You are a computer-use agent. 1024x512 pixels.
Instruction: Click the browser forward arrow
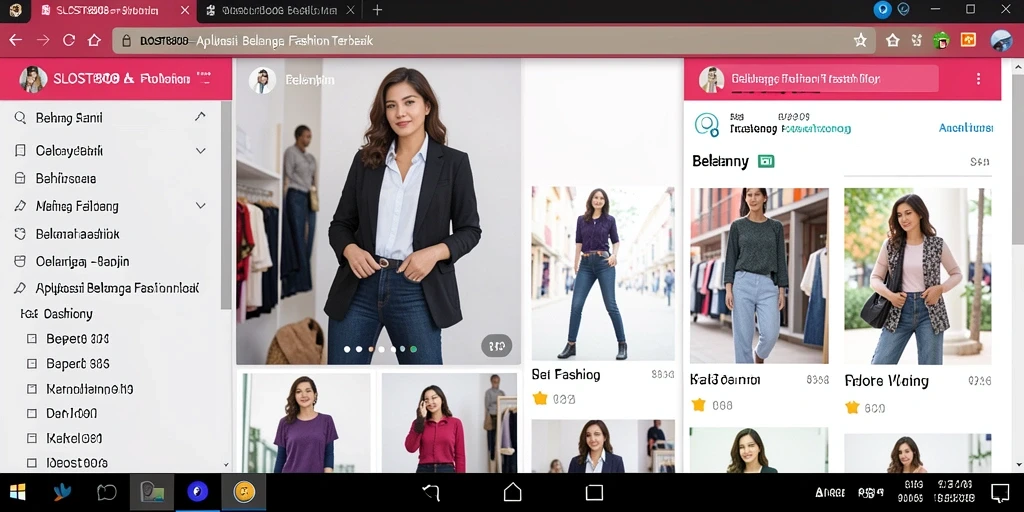tap(43, 40)
